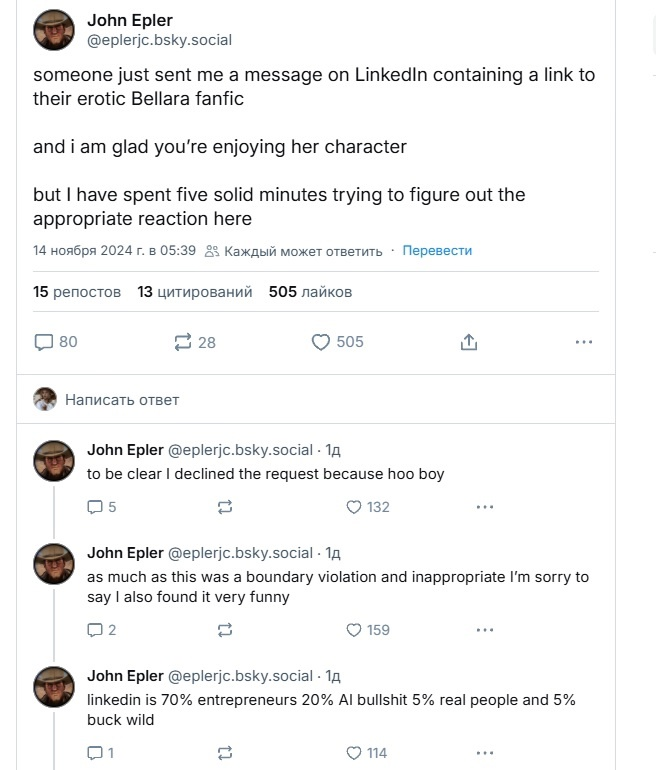The height and width of the screenshot is (770, 656).
Task: View the '15 репостов' reposts list
Action: pos(77,292)
